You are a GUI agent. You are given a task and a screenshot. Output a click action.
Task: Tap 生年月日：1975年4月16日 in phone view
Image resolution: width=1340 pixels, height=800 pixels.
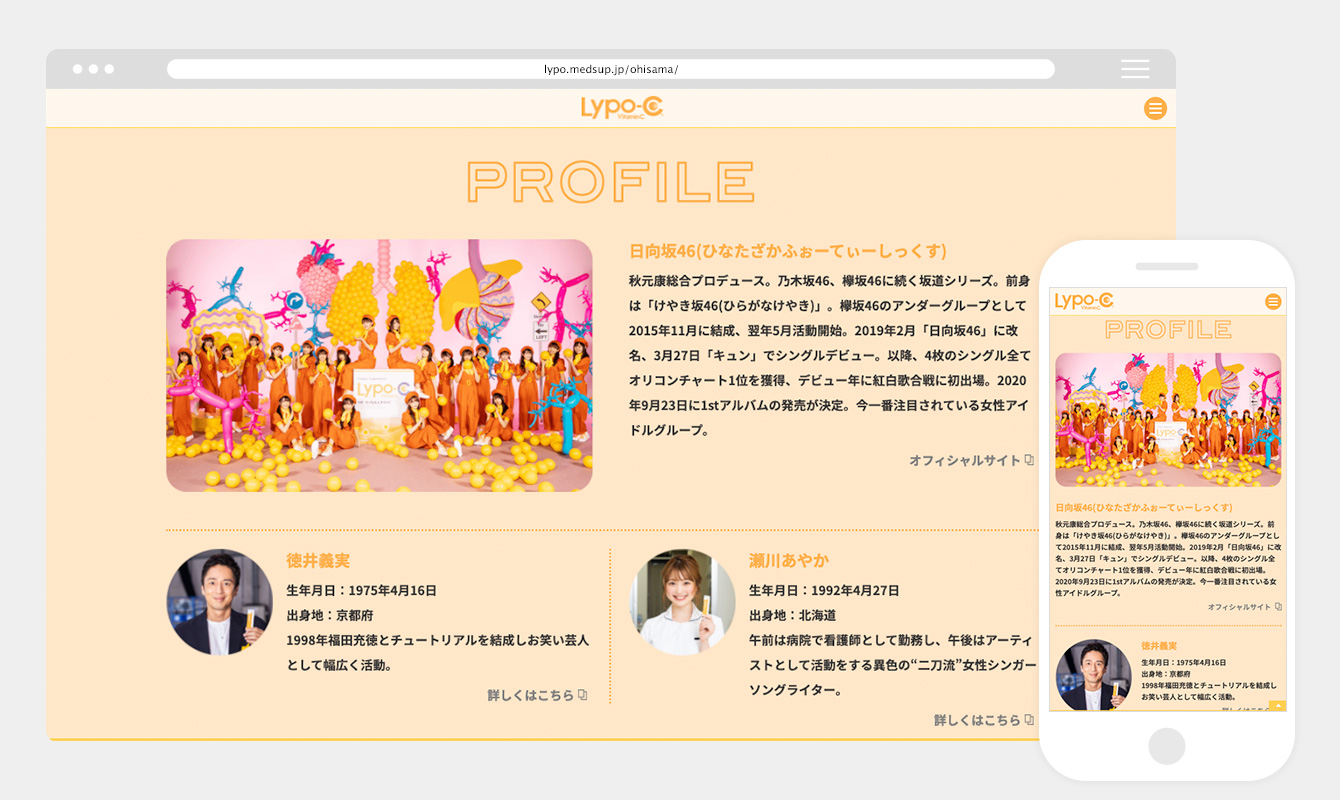[1184, 662]
